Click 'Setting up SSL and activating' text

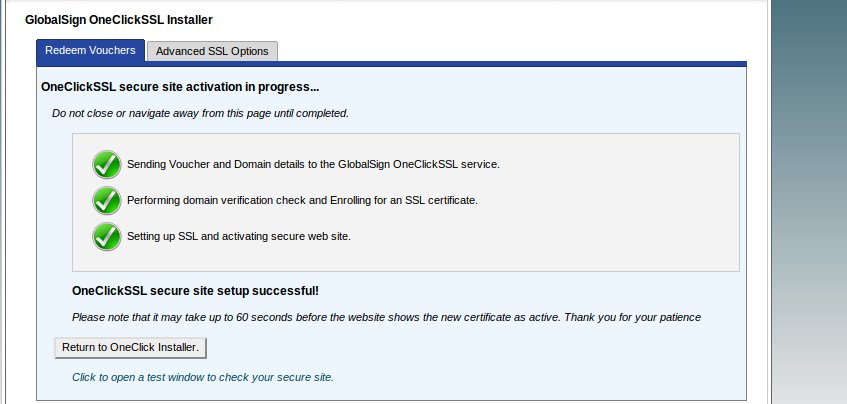click(239, 237)
